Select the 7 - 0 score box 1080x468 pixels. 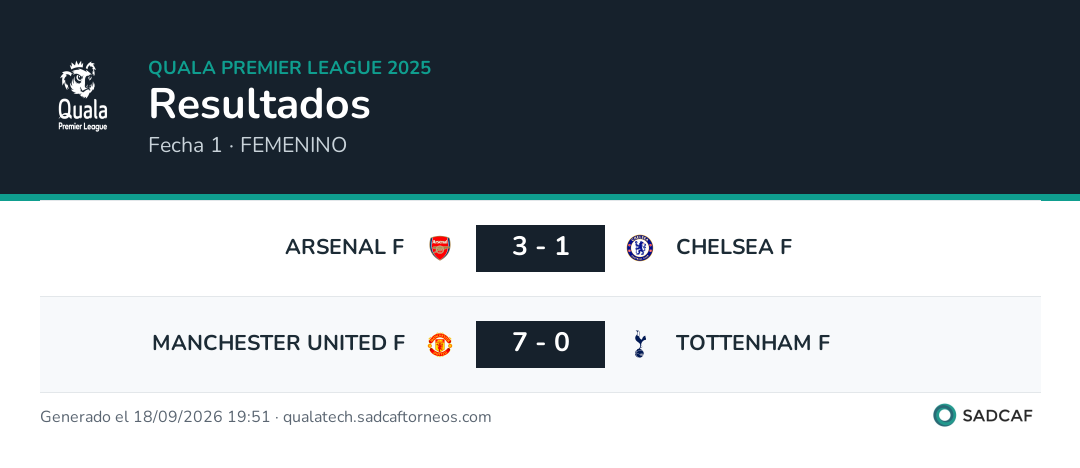(x=540, y=344)
